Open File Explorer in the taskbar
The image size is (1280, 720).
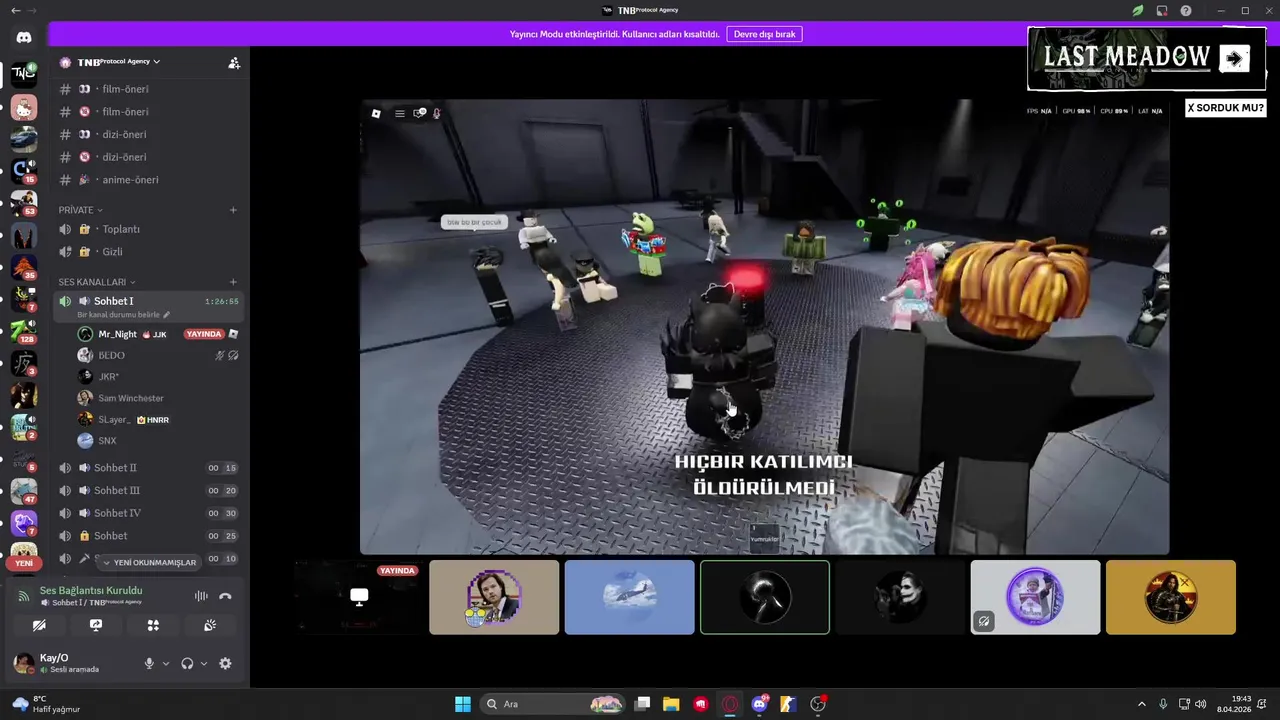[x=671, y=704]
